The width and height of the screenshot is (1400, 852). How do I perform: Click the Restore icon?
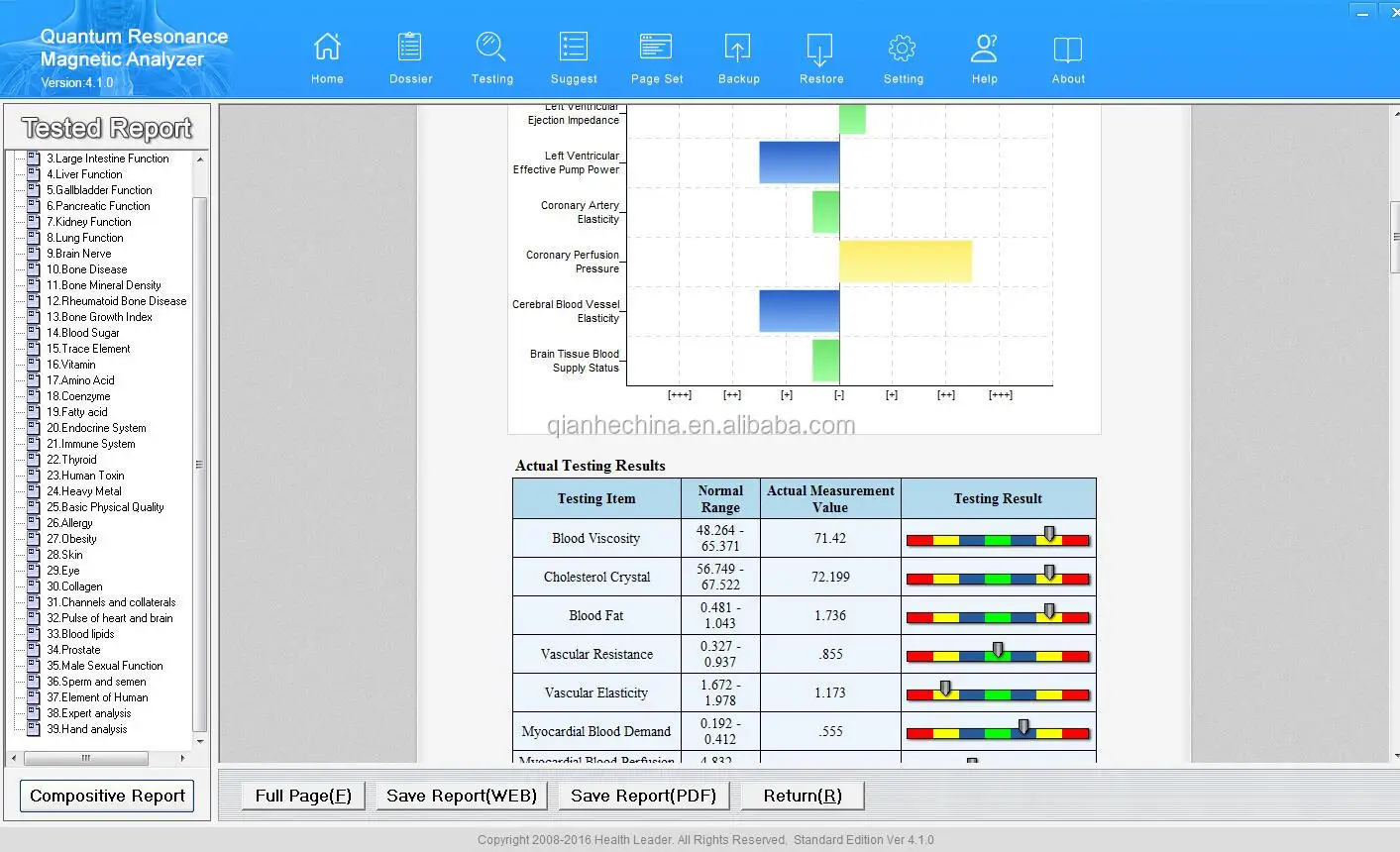pyautogui.click(x=820, y=48)
